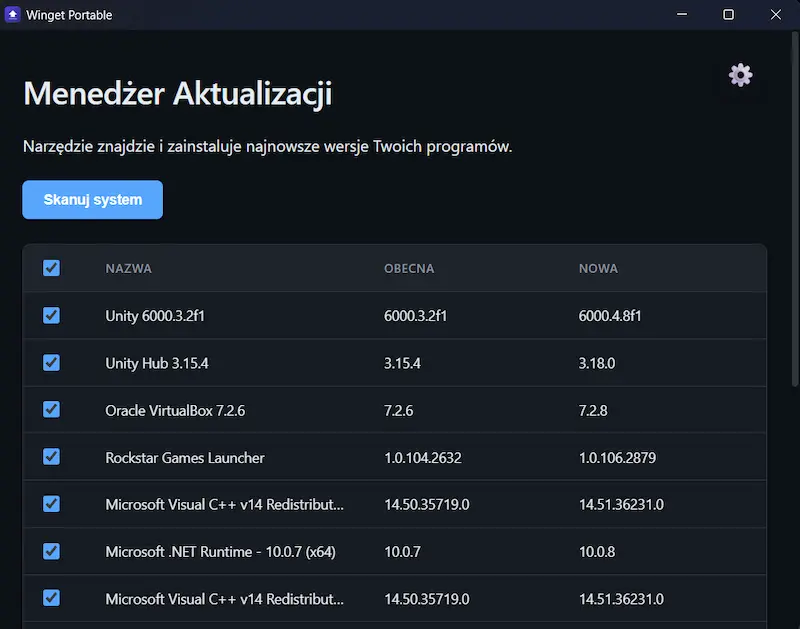Screen dimensions: 800x629
Task: Select the Microsoft .NET Runtime name cell
Action: pyautogui.click(x=220, y=552)
